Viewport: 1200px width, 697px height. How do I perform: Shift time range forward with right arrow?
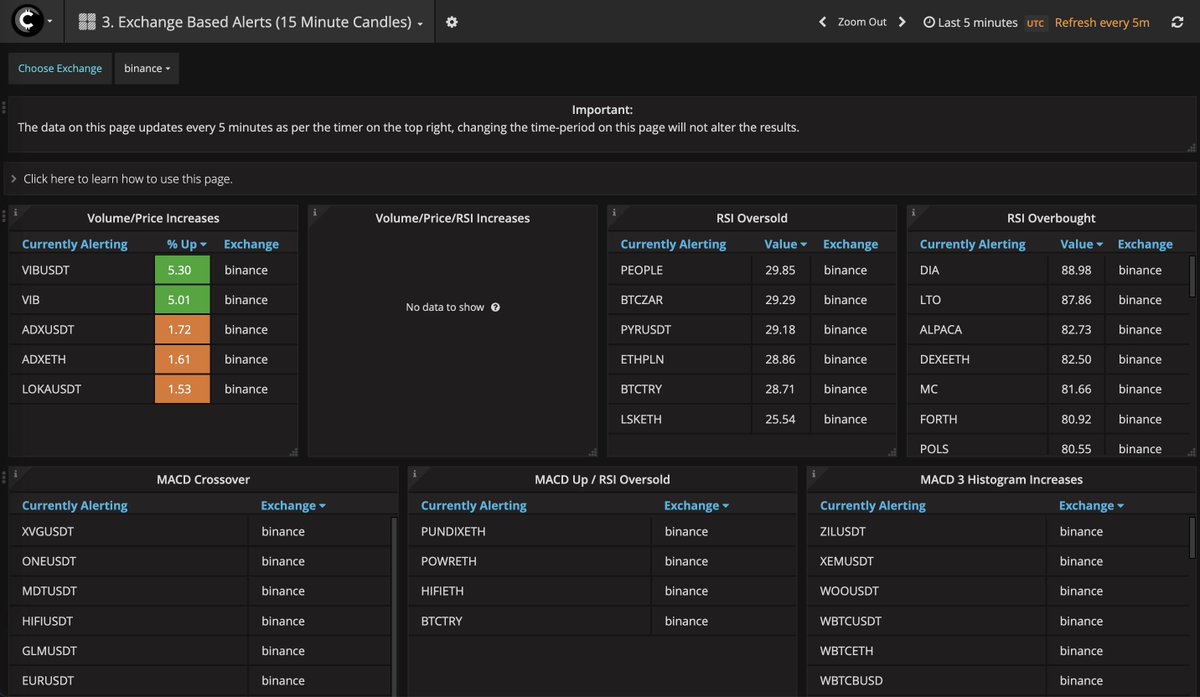pos(902,22)
